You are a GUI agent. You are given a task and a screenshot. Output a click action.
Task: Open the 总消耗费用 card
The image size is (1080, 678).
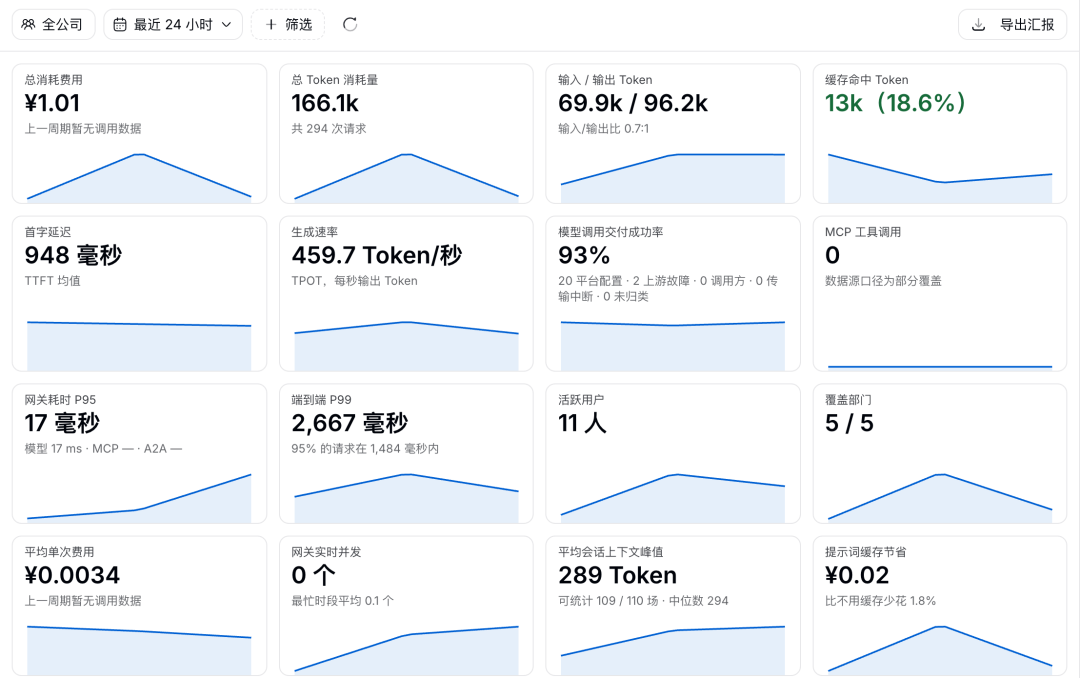pyautogui.click(x=139, y=134)
